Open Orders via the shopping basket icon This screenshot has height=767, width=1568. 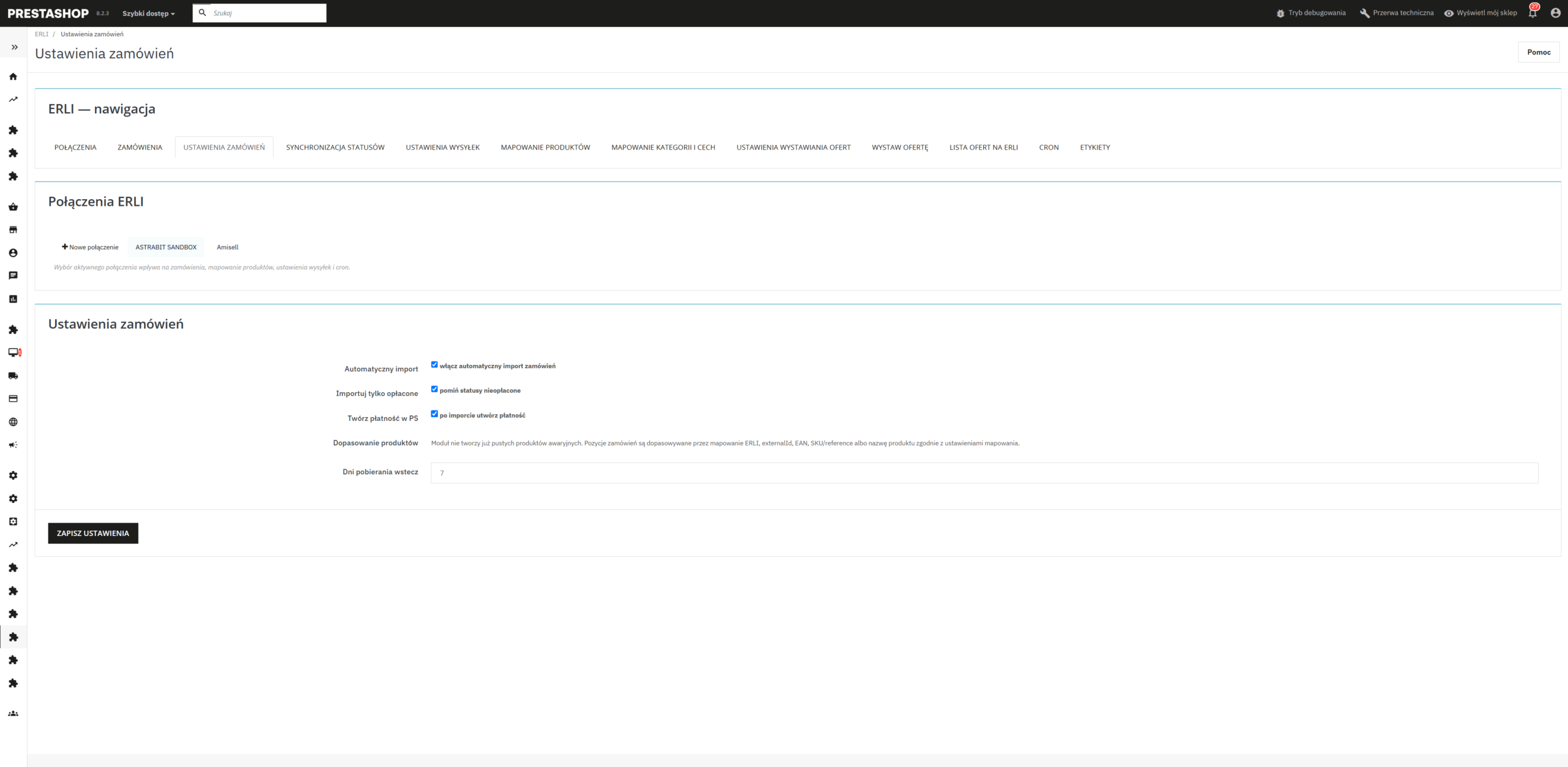pyautogui.click(x=13, y=206)
